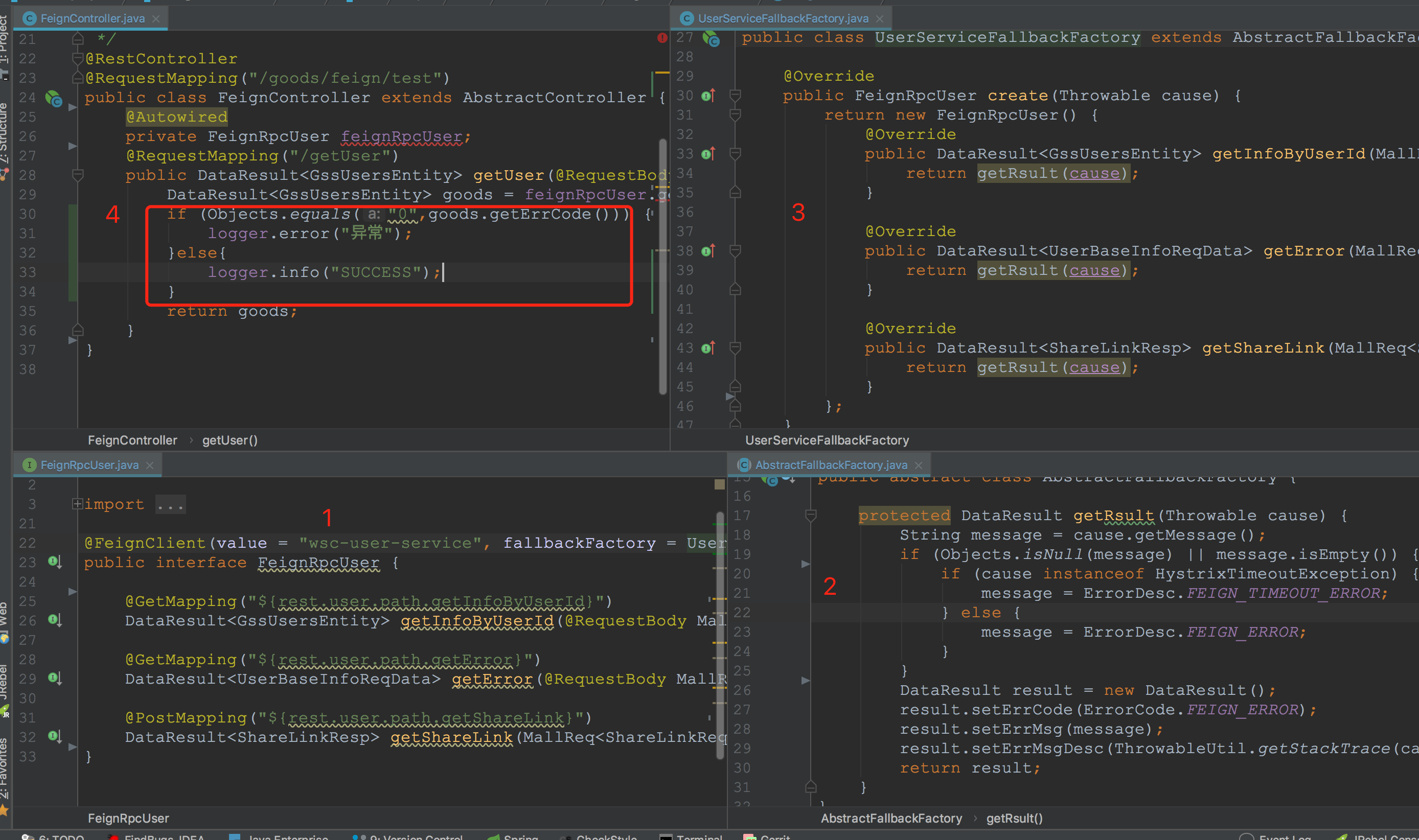Click class icon on AbstractFallbackFactory.java tab
The width and height of the screenshot is (1419, 840).
[744, 465]
